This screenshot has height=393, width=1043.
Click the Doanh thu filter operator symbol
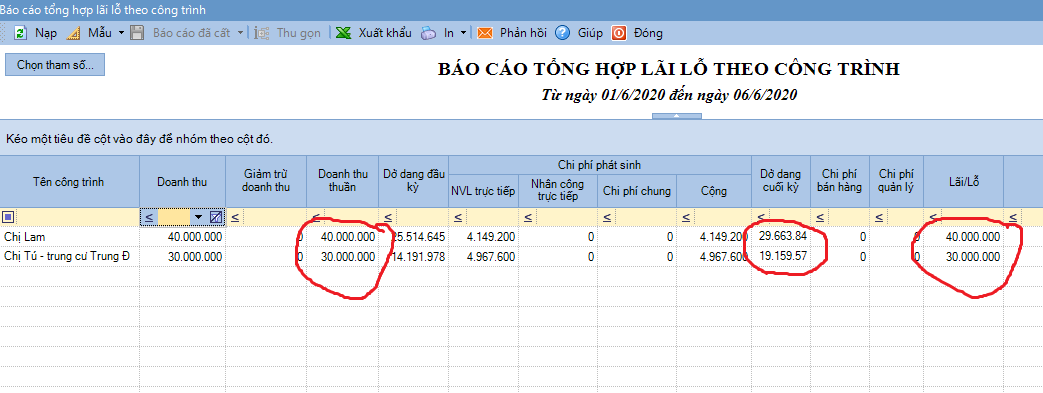coord(148,217)
